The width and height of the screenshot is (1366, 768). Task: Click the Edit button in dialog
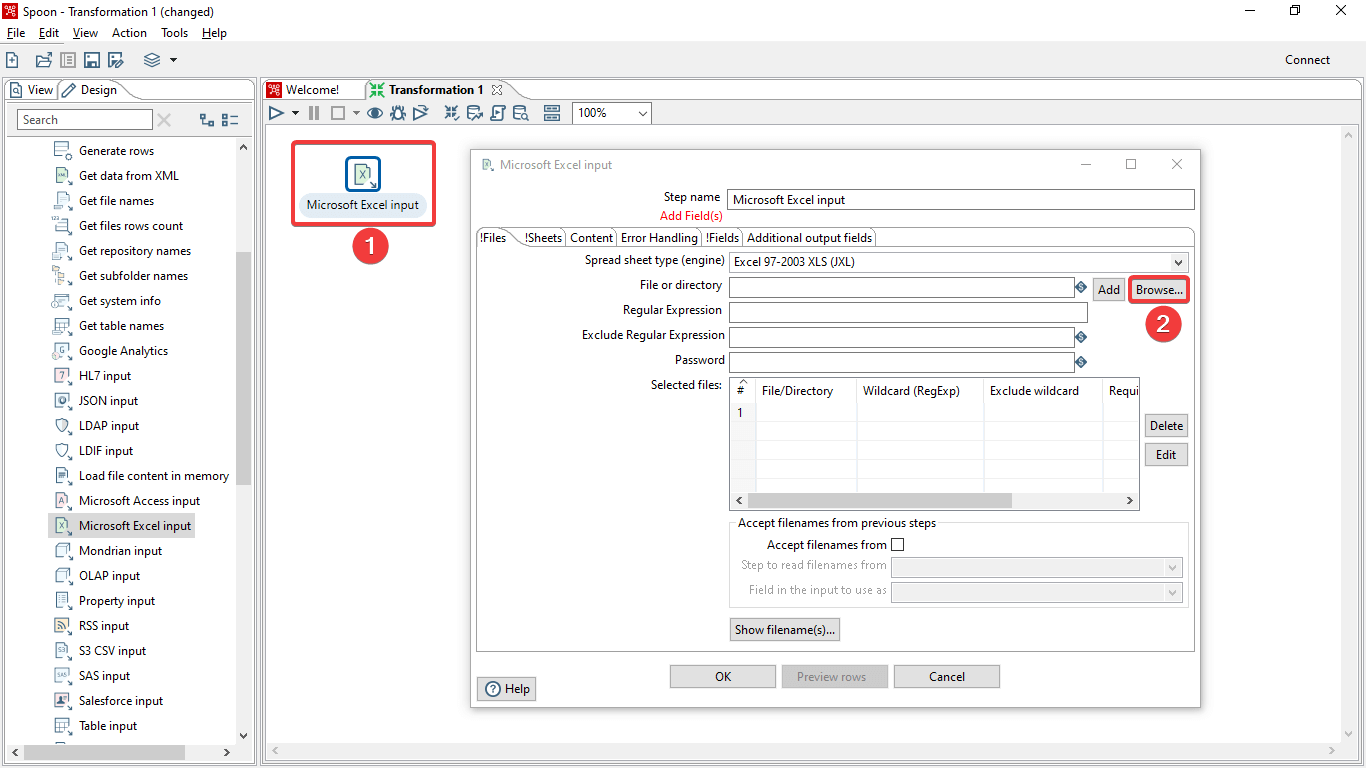(x=1166, y=455)
